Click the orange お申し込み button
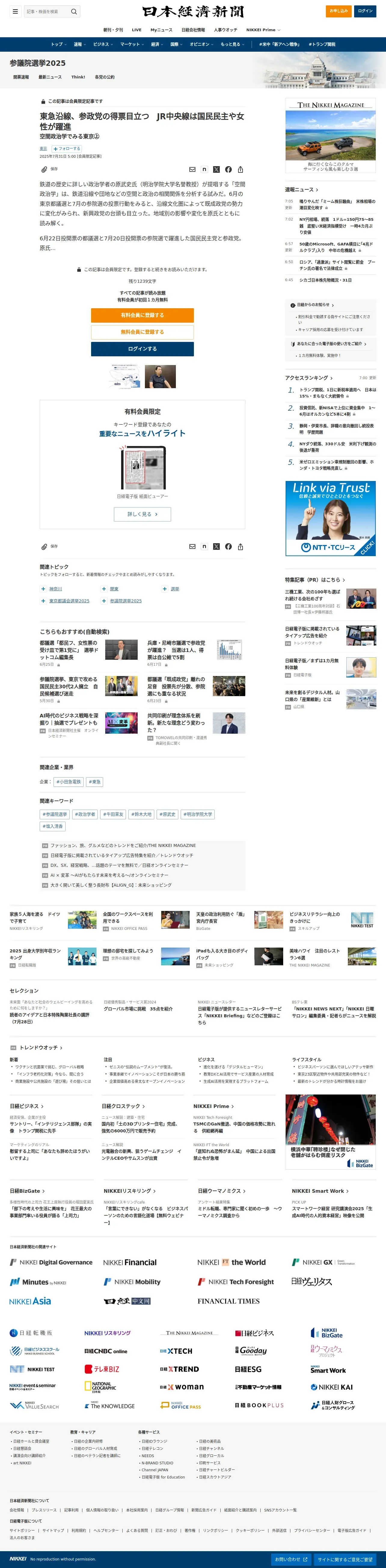This screenshot has height=1568, width=386. coord(339,11)
